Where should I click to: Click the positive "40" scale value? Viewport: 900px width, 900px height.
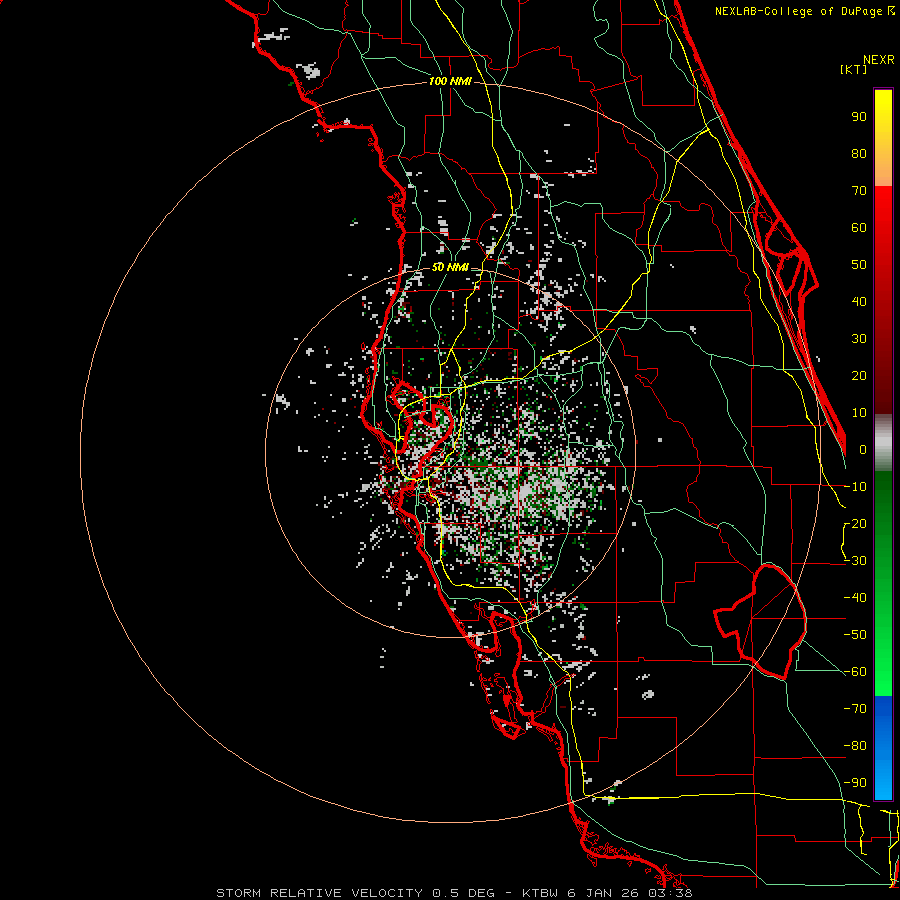tap(859, 302)
